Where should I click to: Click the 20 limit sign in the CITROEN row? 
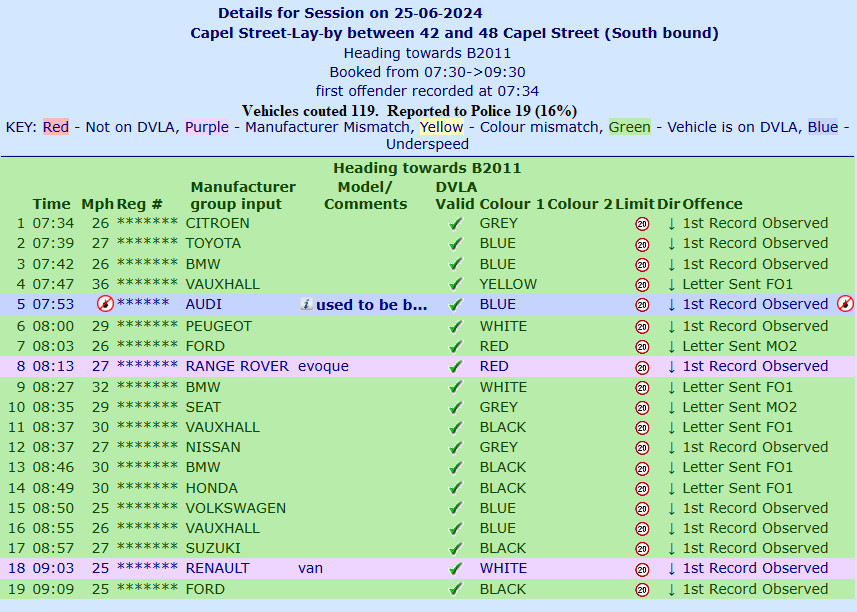click(x=642, y=224)
